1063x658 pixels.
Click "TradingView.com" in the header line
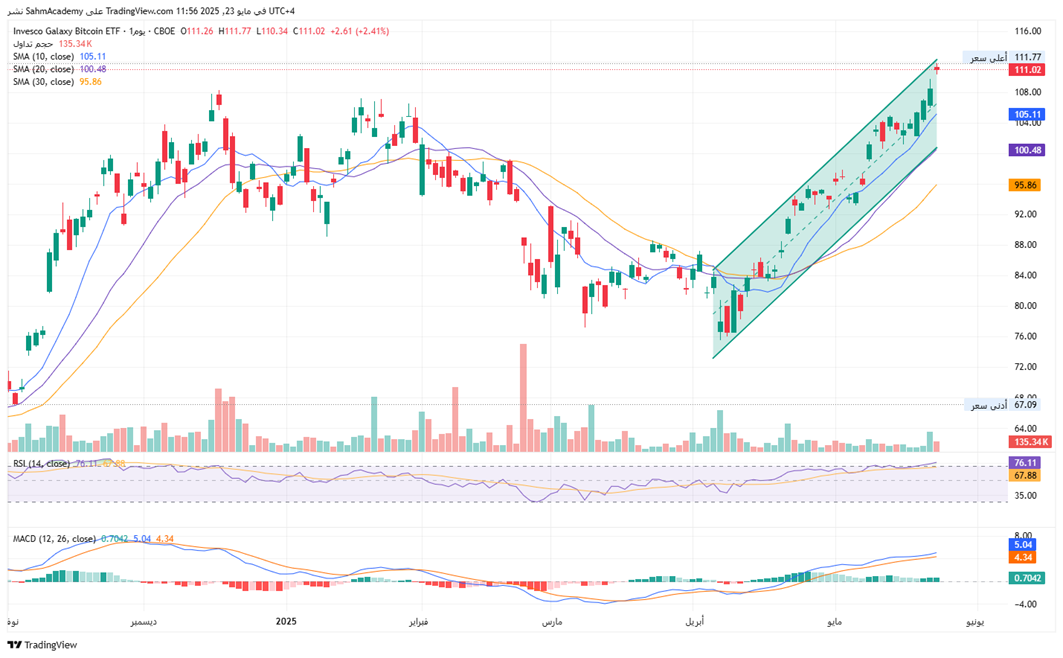click(x=140, y=12)
